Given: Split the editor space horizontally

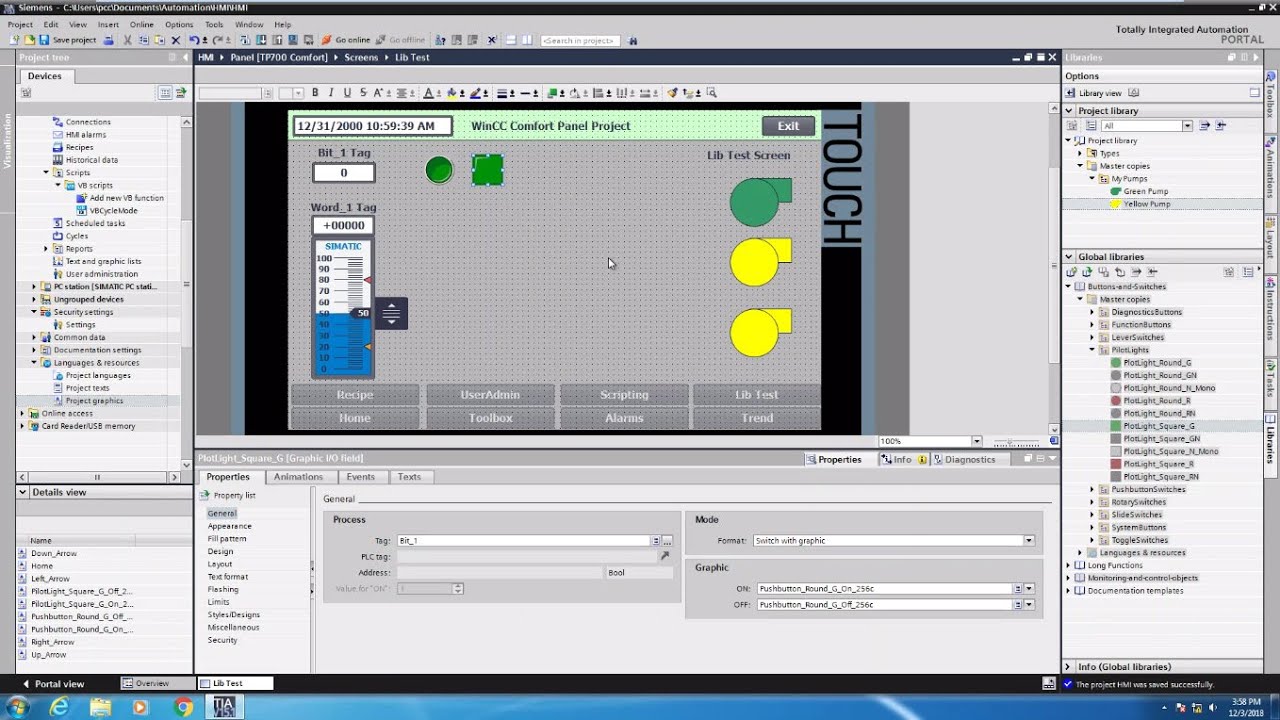Looking at the screenshot, I should point(510,40).
